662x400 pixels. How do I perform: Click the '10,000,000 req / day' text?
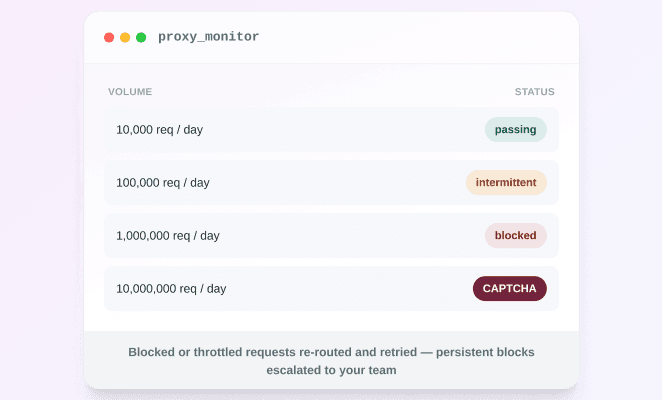point(171,288)
